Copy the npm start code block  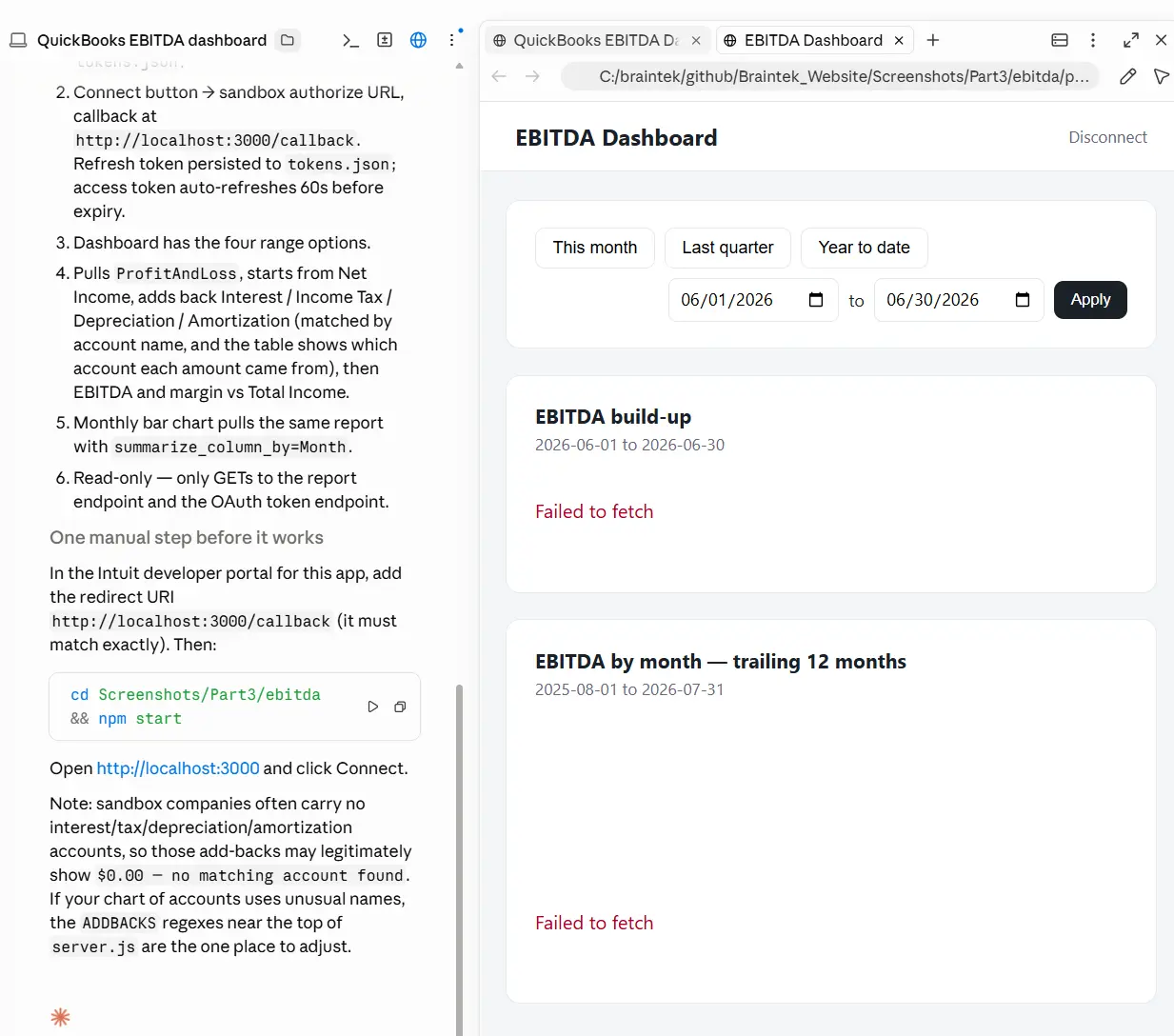(400, 707)
